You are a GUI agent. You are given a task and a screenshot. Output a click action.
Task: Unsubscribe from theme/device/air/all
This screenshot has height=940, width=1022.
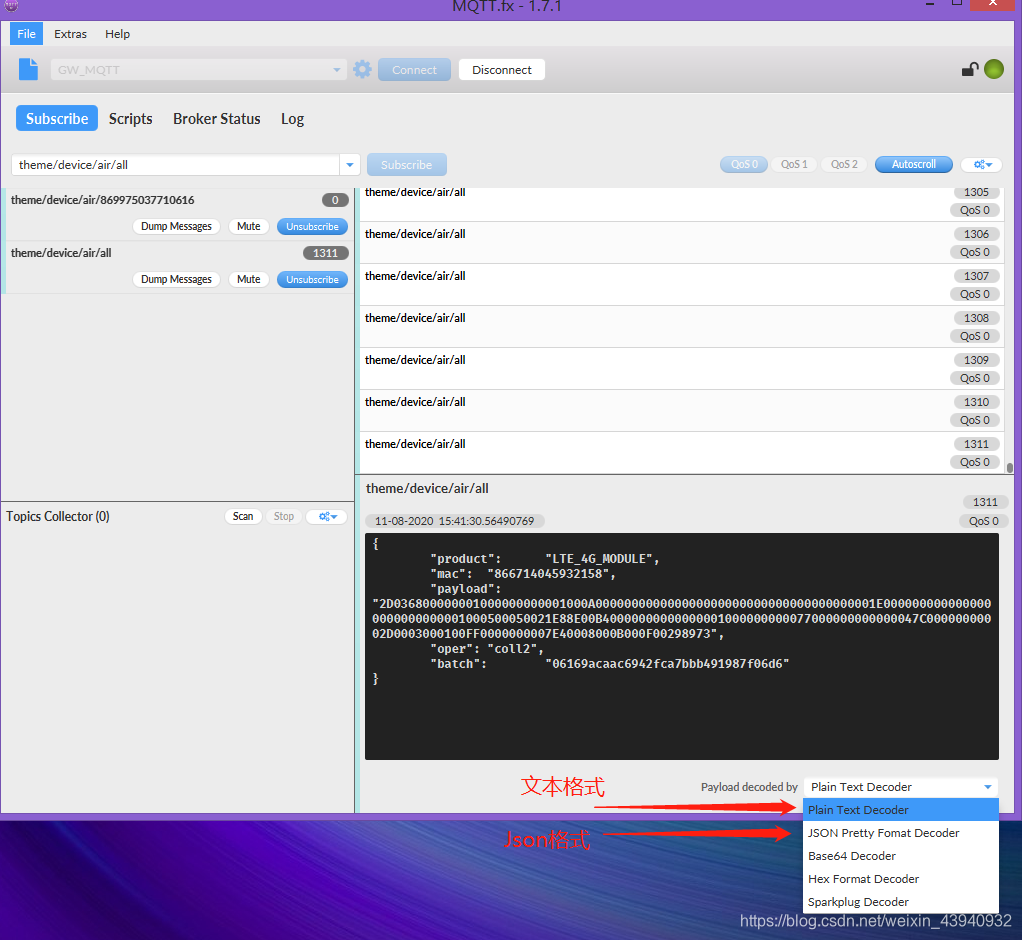click(312, 279)
